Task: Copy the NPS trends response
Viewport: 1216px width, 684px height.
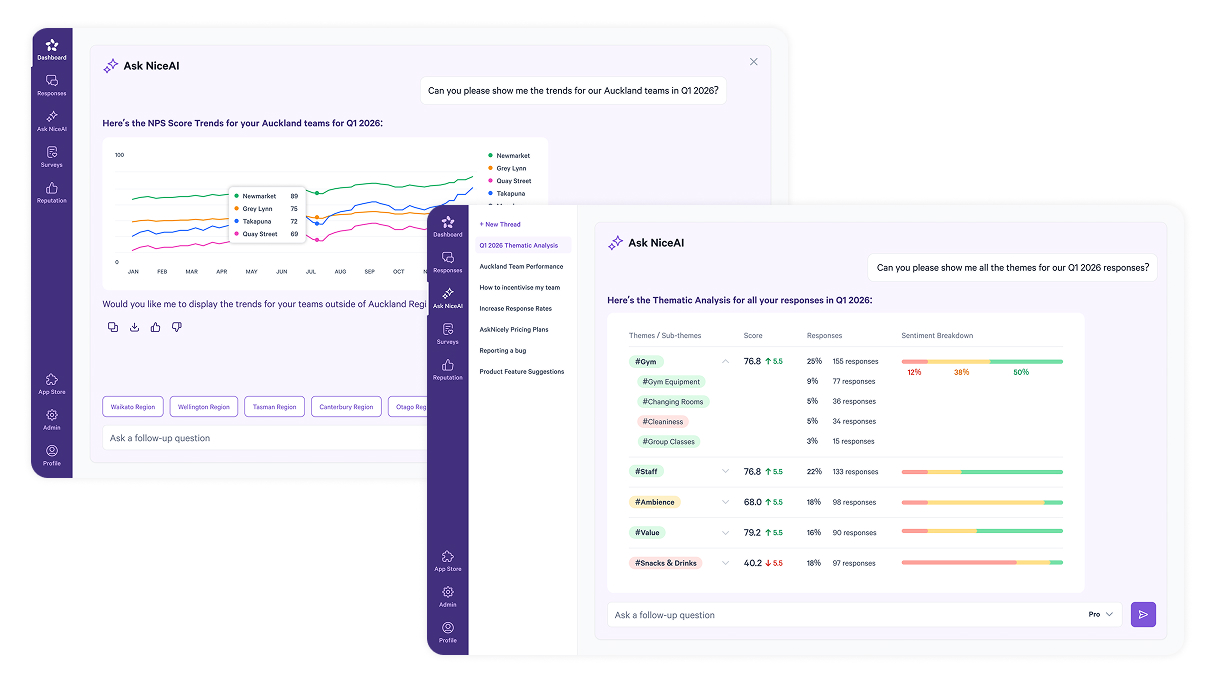Action: 112,326
